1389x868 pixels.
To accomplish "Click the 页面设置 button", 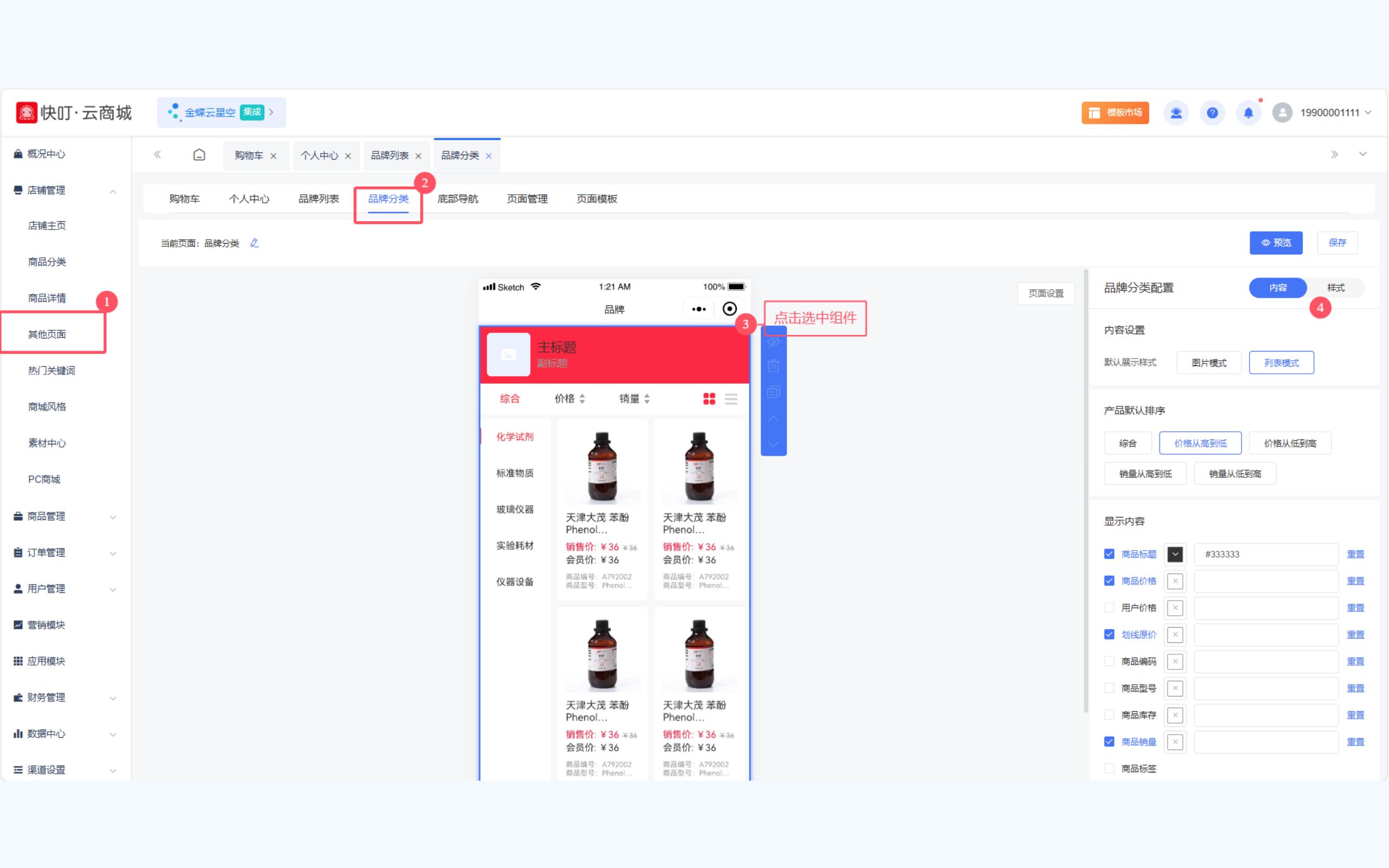I will click(1046, 293).
